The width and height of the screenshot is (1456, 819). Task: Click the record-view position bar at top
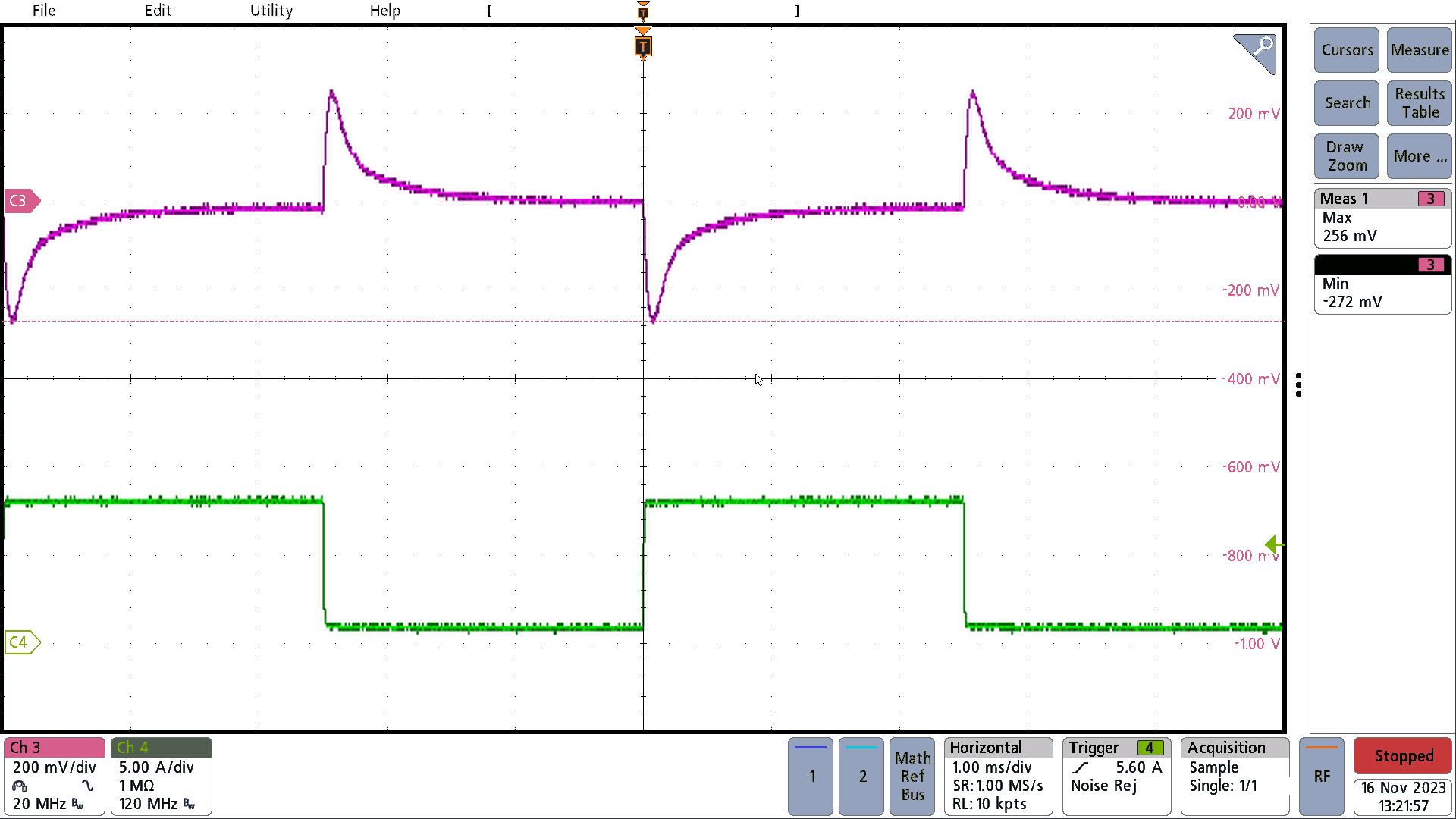[x=643, y=11]
